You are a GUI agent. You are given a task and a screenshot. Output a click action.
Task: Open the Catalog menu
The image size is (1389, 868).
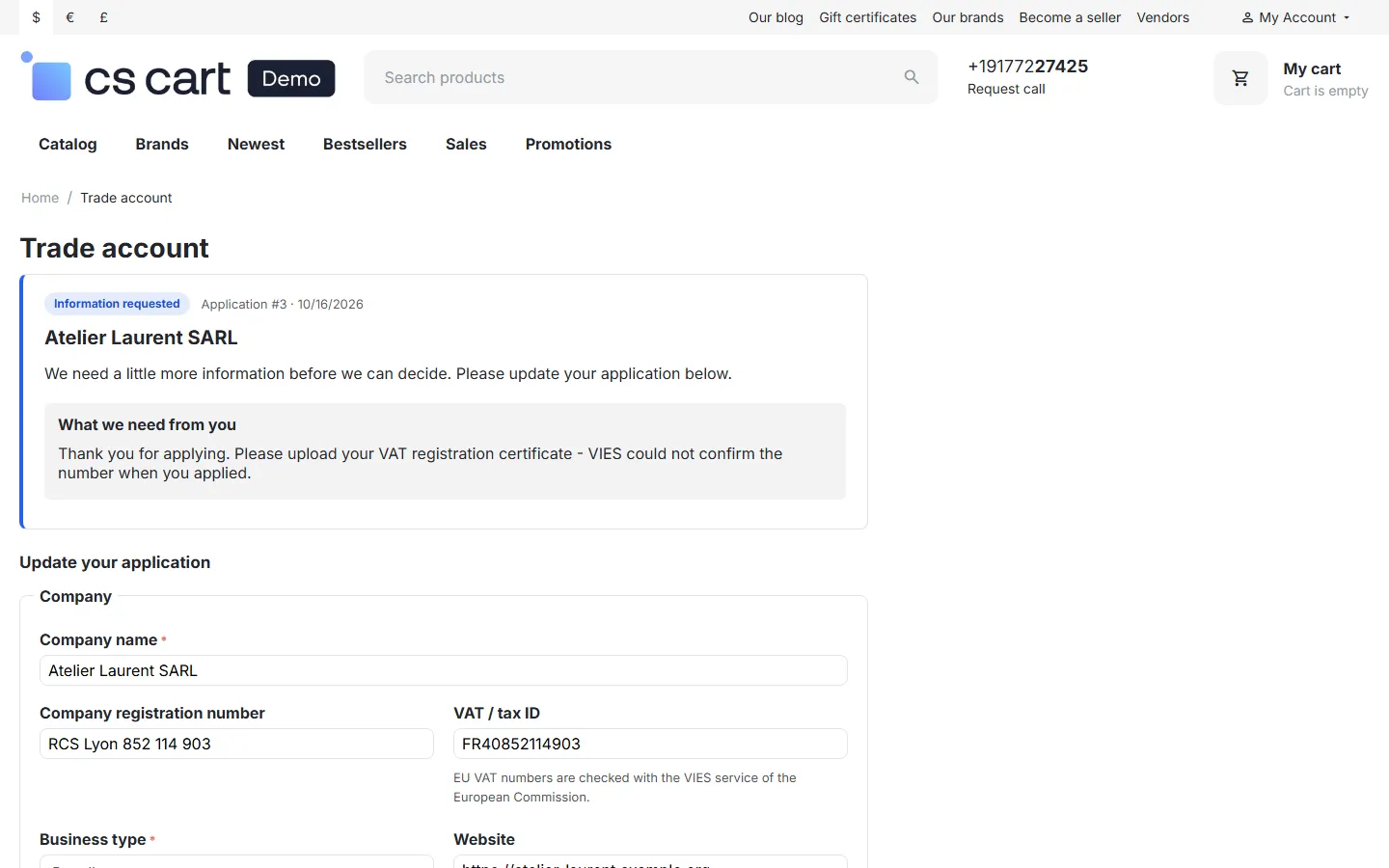click(68, 144)
